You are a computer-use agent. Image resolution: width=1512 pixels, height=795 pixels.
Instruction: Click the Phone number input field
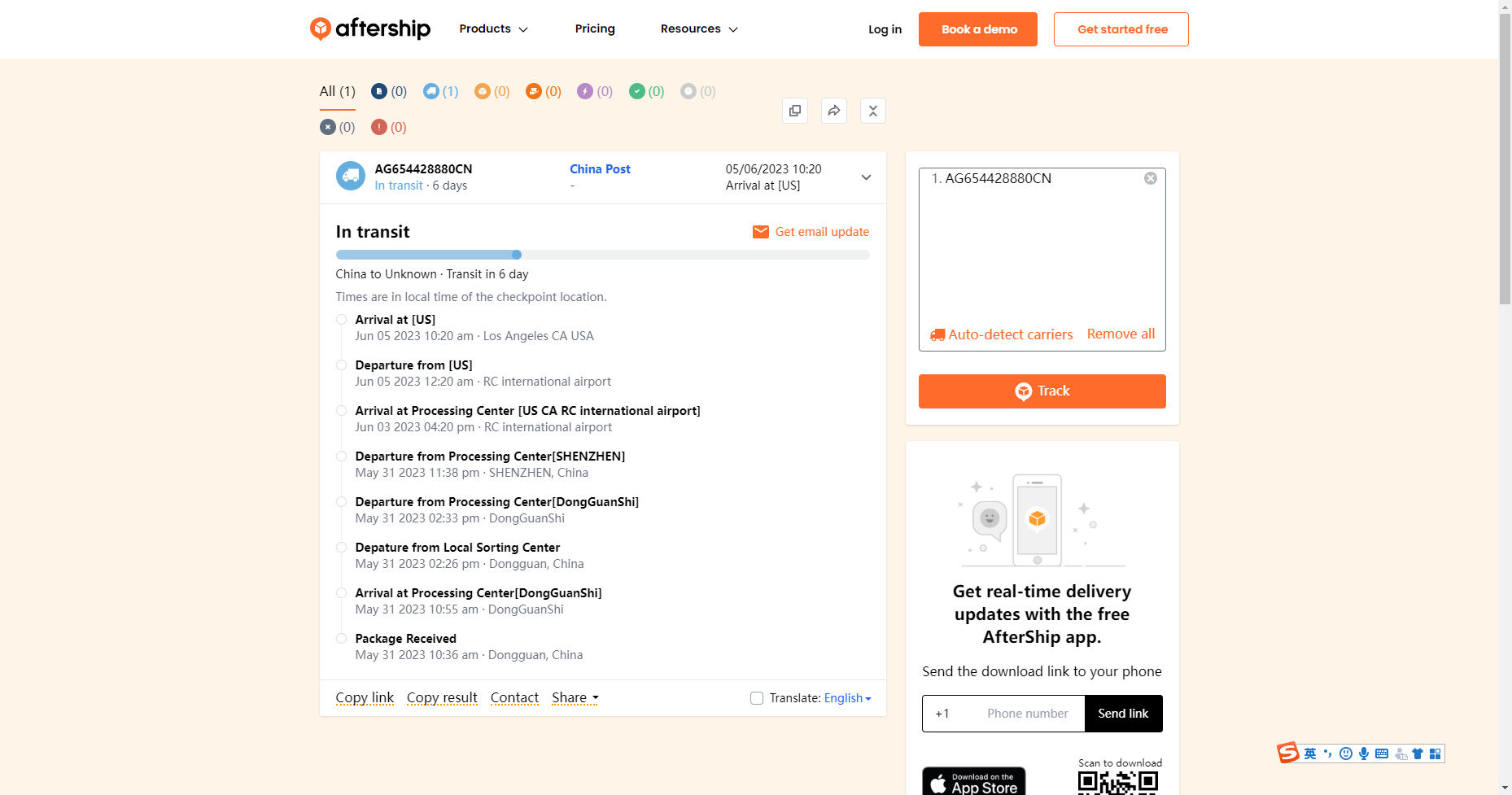[x=1027, y=714]
